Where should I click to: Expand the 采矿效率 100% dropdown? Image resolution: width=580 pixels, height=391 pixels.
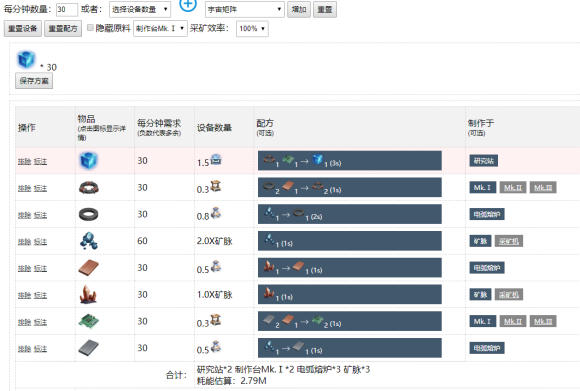click(252, 28)
